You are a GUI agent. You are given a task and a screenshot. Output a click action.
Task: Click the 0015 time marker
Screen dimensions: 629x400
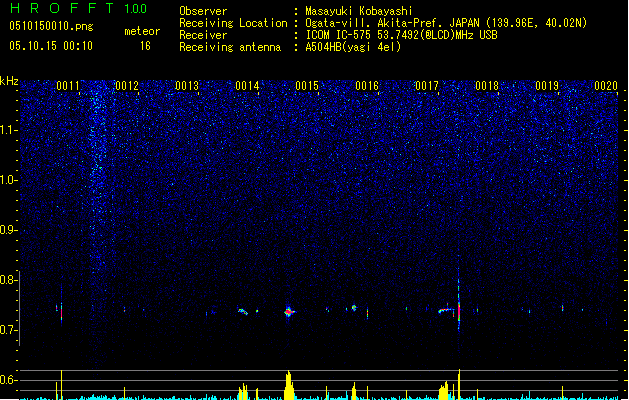[x=307, y=86]
